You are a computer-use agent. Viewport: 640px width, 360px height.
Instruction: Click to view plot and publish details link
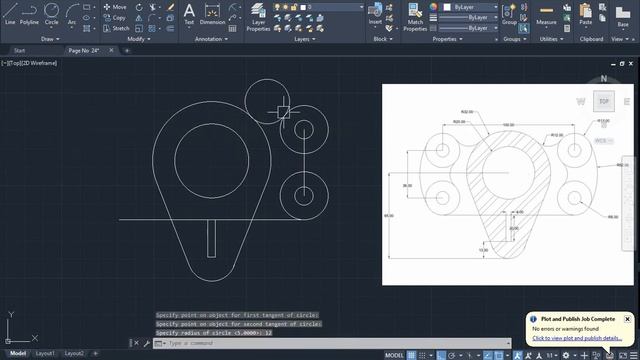coord(577,338)
